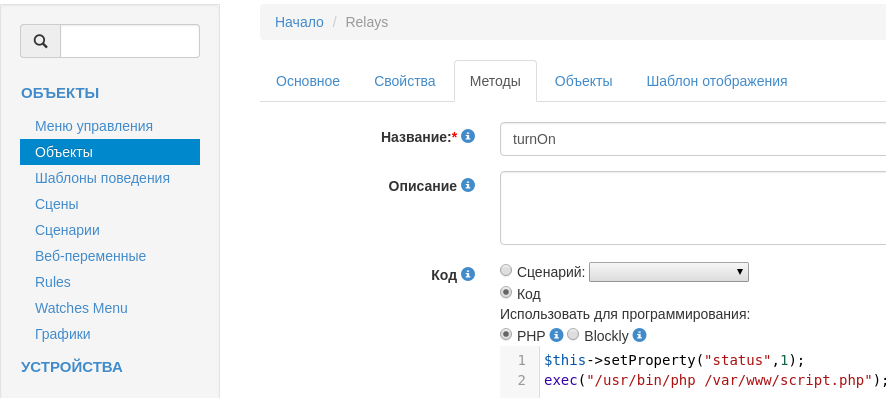This screenshot has width=886, height=398.
Task: Choose the Blockly radio option
Action: tap(573, 334)
